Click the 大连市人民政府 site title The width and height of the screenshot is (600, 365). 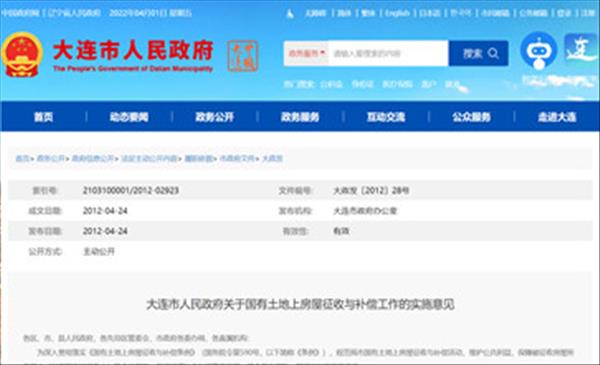(x=133, y=50)
